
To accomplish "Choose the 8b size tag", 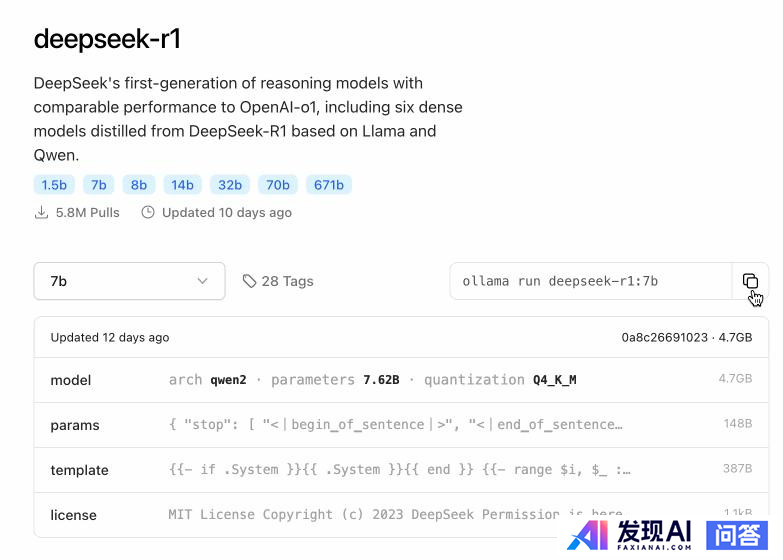I will coord(139,185).
